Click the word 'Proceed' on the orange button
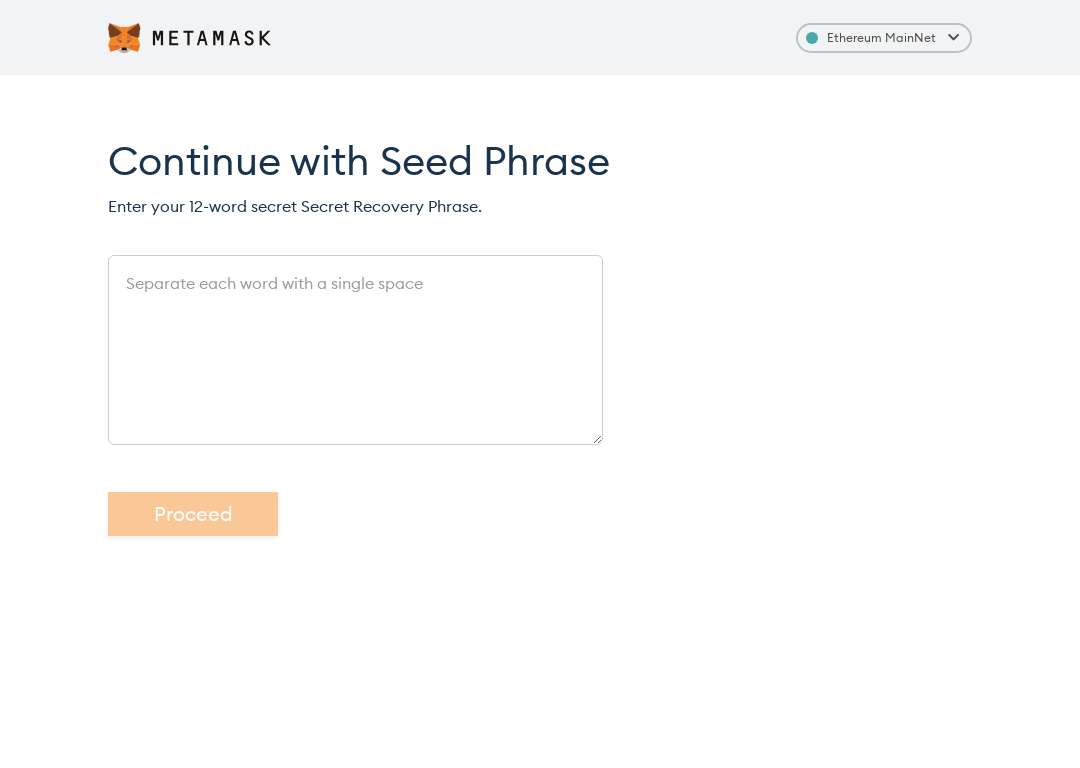Viewport: 1080px width, 768px height. pyautogui.click(x=193, y=514)
